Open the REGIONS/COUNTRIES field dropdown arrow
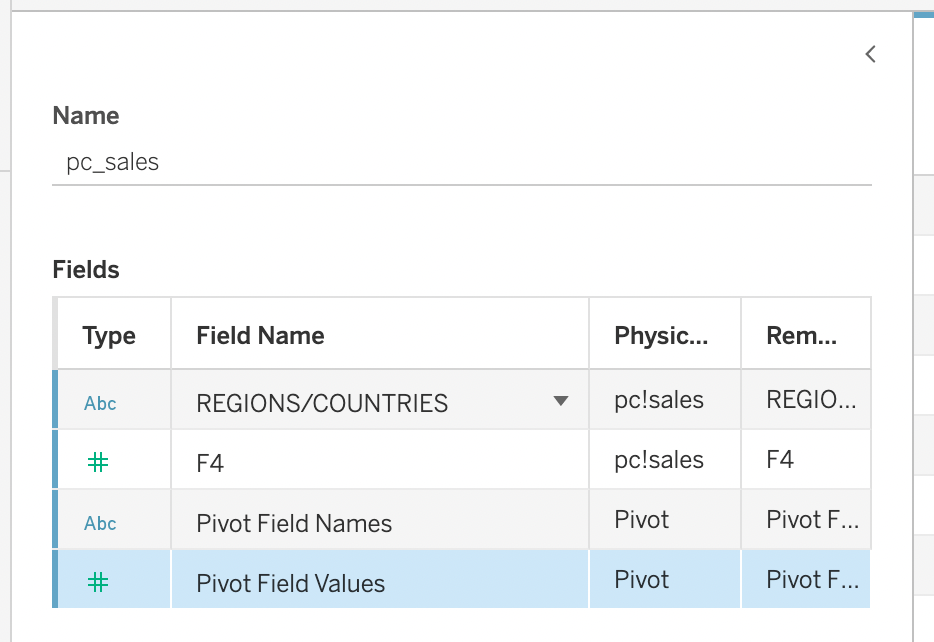Screen dimensions: 934x642 tap(561, 402)
